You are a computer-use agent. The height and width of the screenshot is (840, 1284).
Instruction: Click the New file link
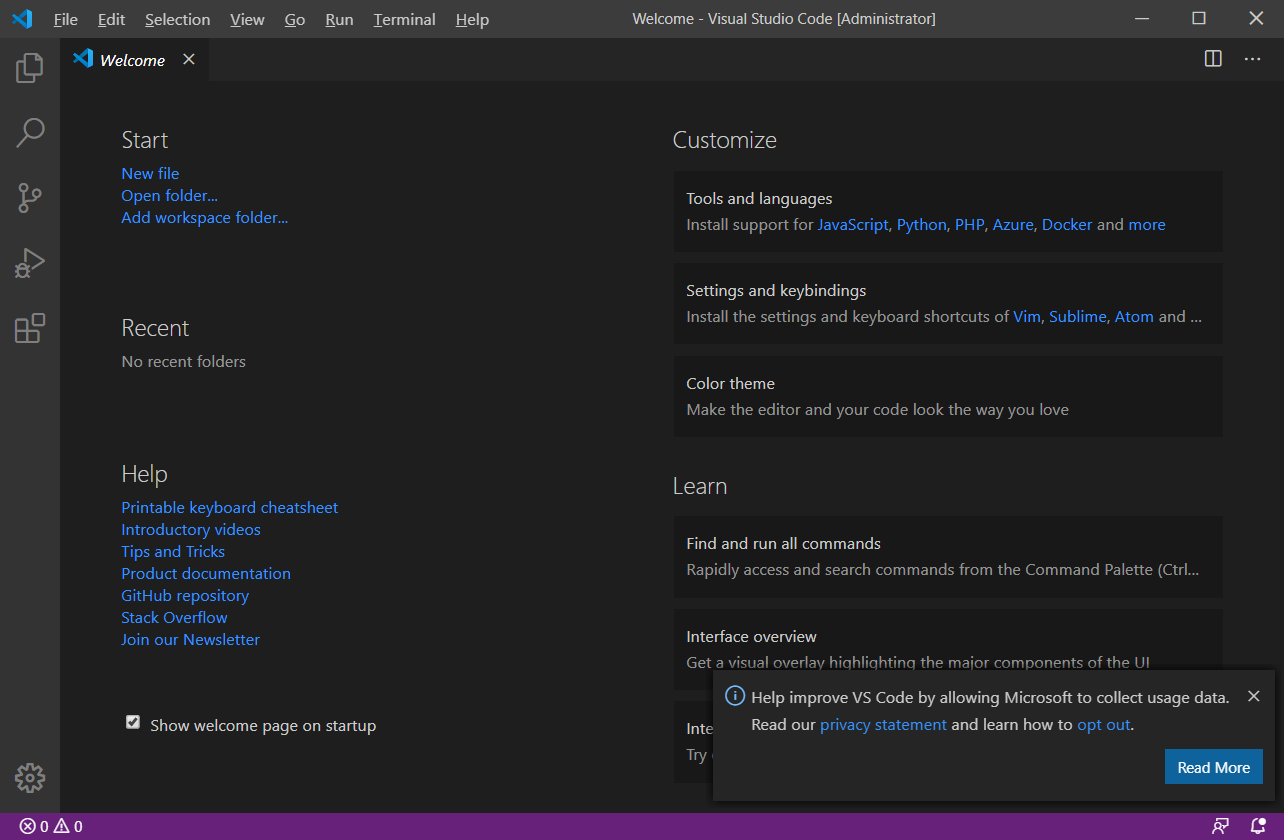coord(150,173)
